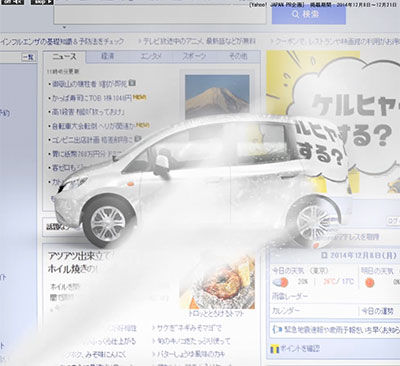
Task: Open the スポーツ tab
Action: [x=194, y=57]
